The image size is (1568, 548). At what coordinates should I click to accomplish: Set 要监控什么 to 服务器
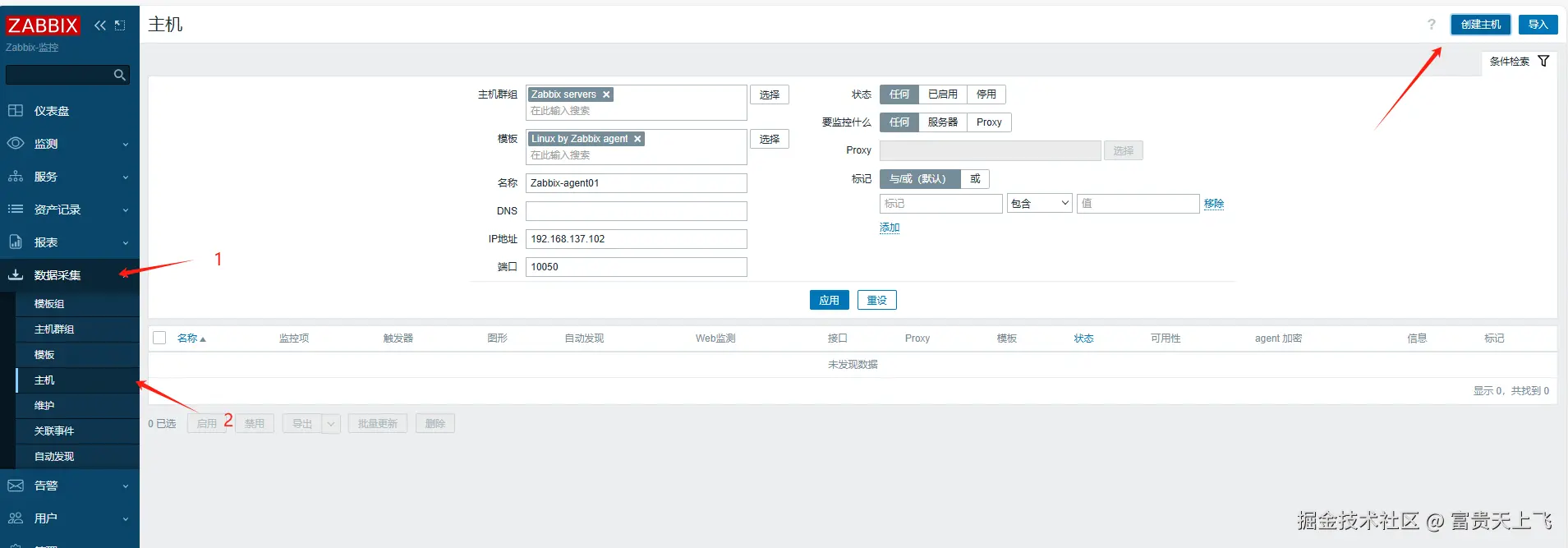[943, 122]
